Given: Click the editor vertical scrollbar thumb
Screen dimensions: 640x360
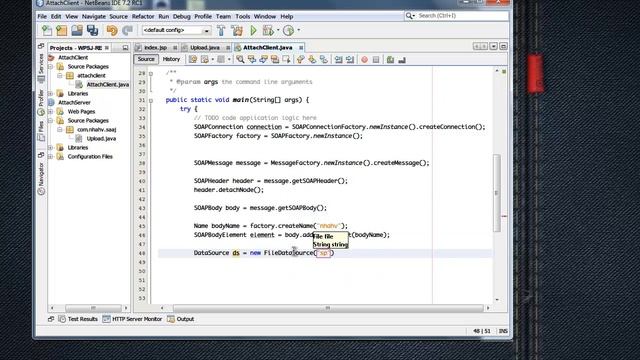Looking at the screenshot, I should point(497,193).
